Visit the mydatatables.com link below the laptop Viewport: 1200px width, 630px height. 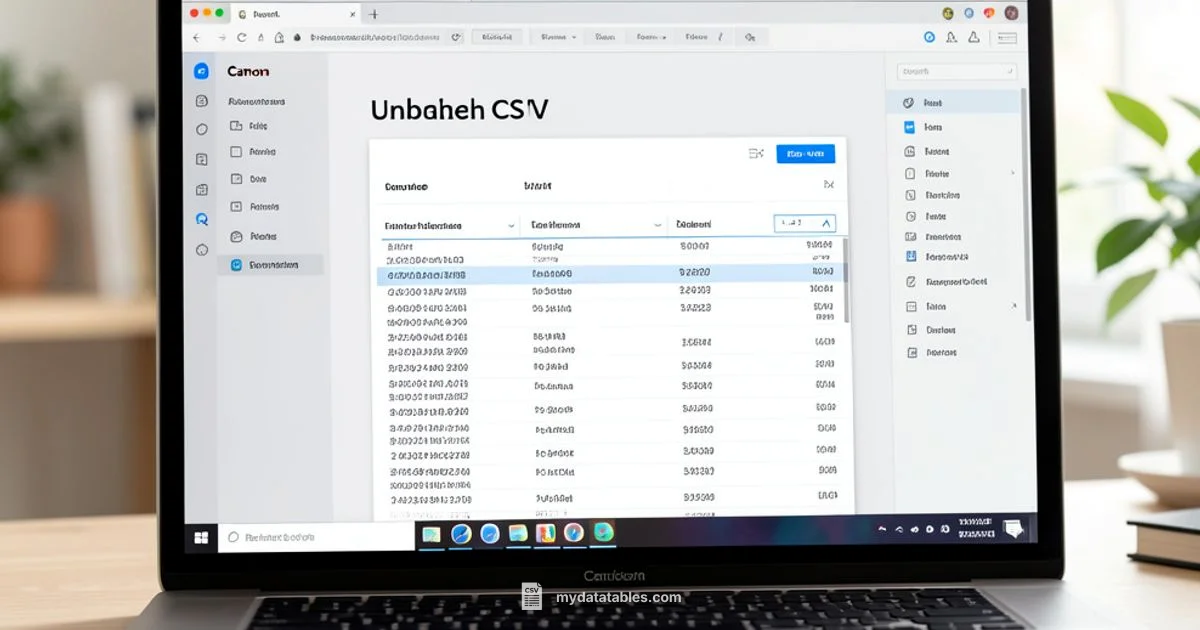coord(612,600)
